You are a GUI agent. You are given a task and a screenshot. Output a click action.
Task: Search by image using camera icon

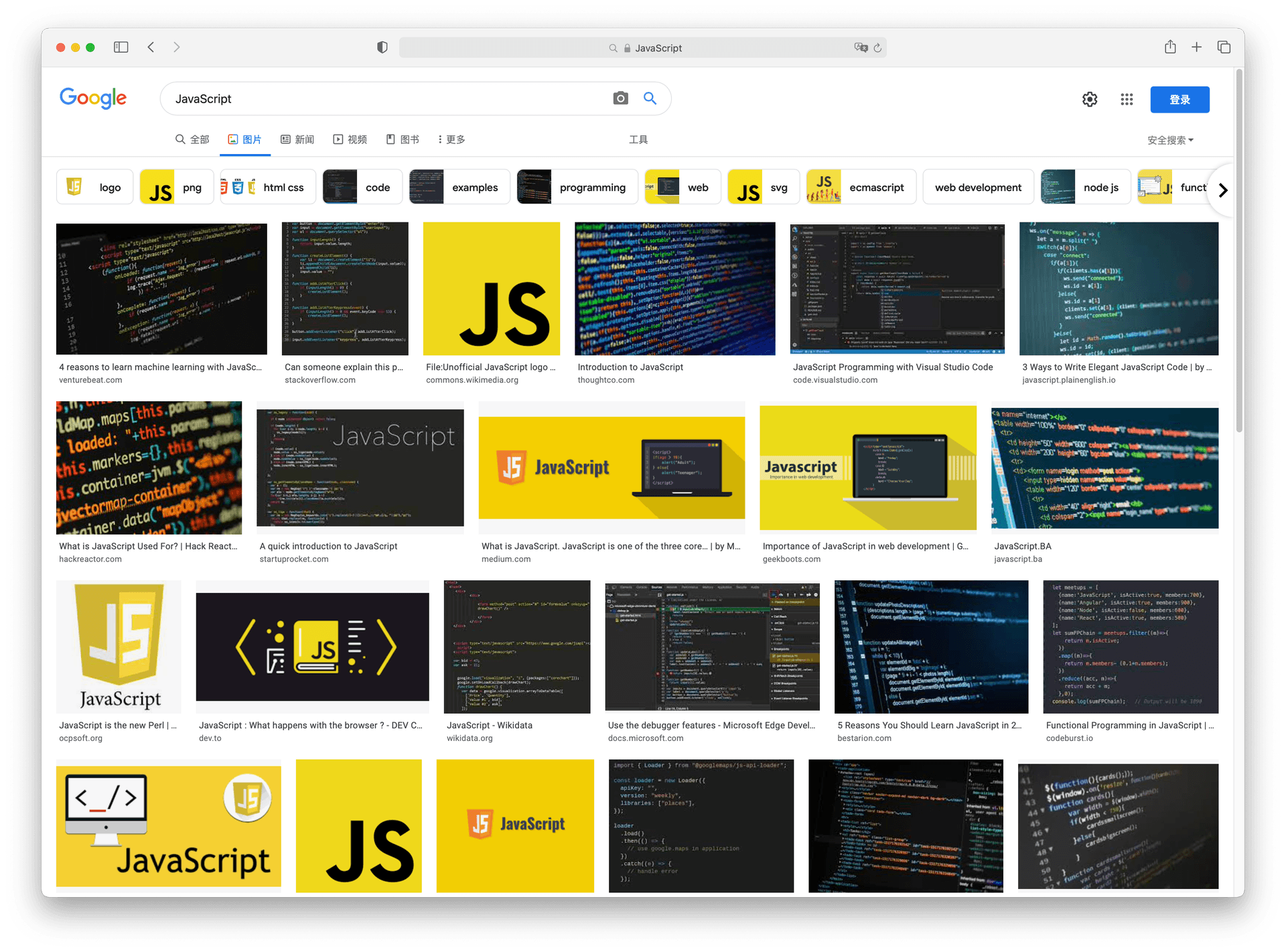pos(621,98)
